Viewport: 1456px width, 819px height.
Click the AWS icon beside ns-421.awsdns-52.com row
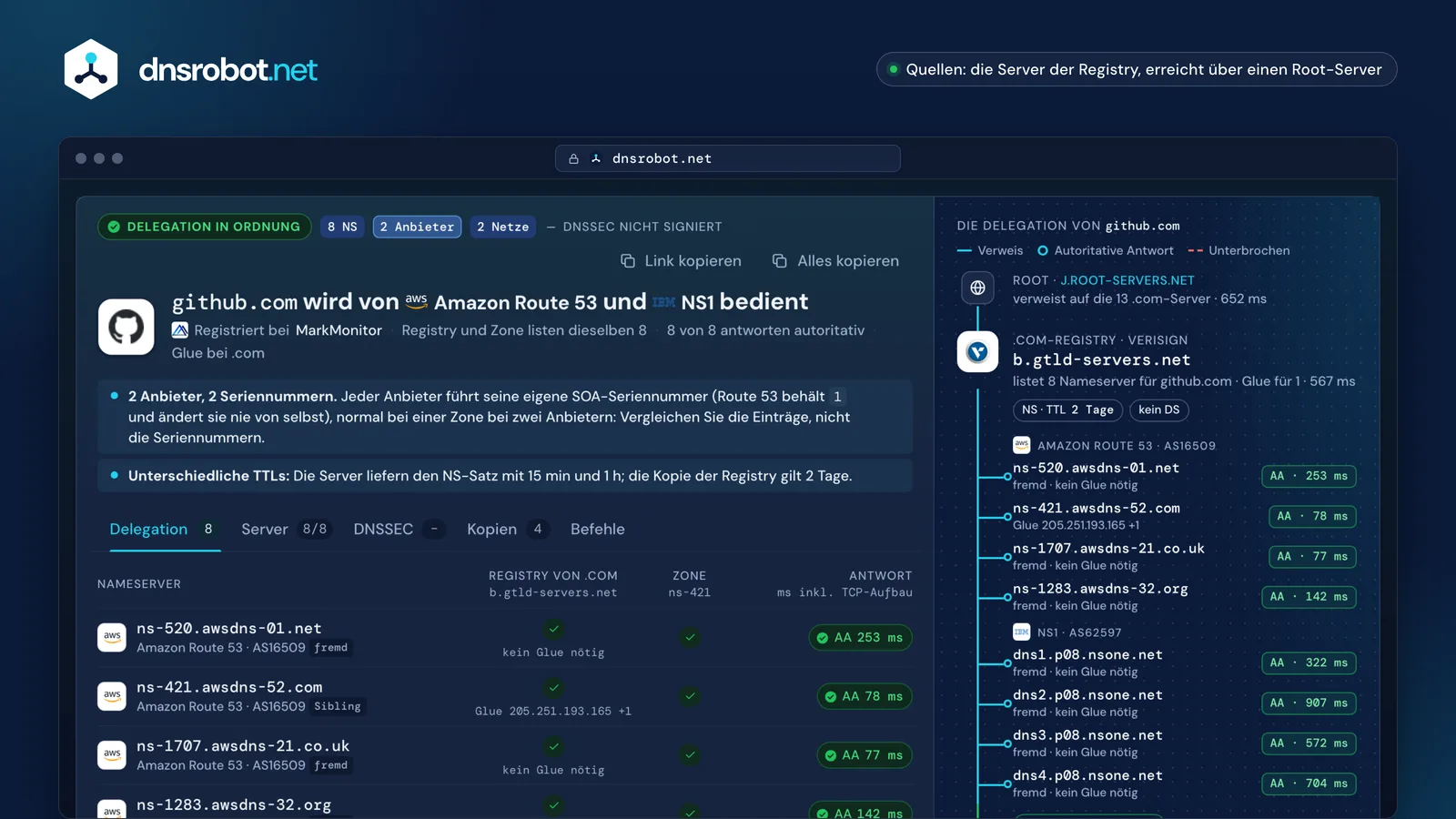coord(112,696)
